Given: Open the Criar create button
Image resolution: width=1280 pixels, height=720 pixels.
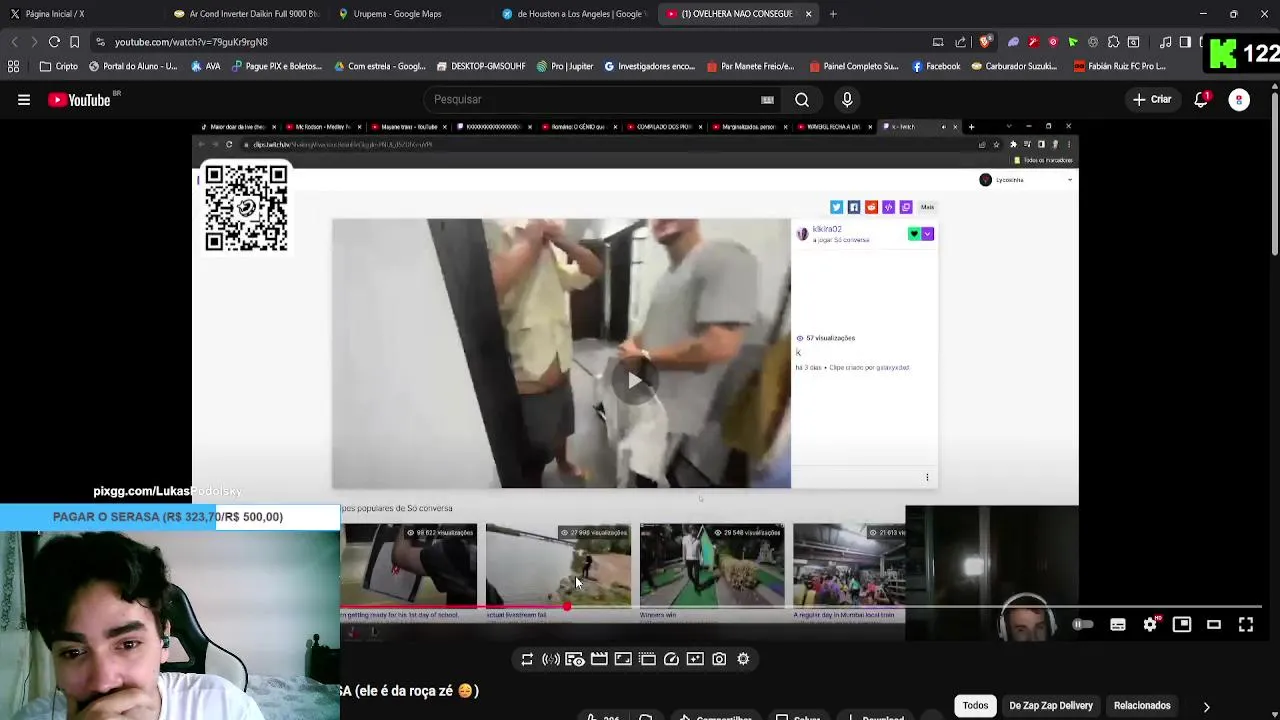Looking at the screenshot, I should point(1152,100).
